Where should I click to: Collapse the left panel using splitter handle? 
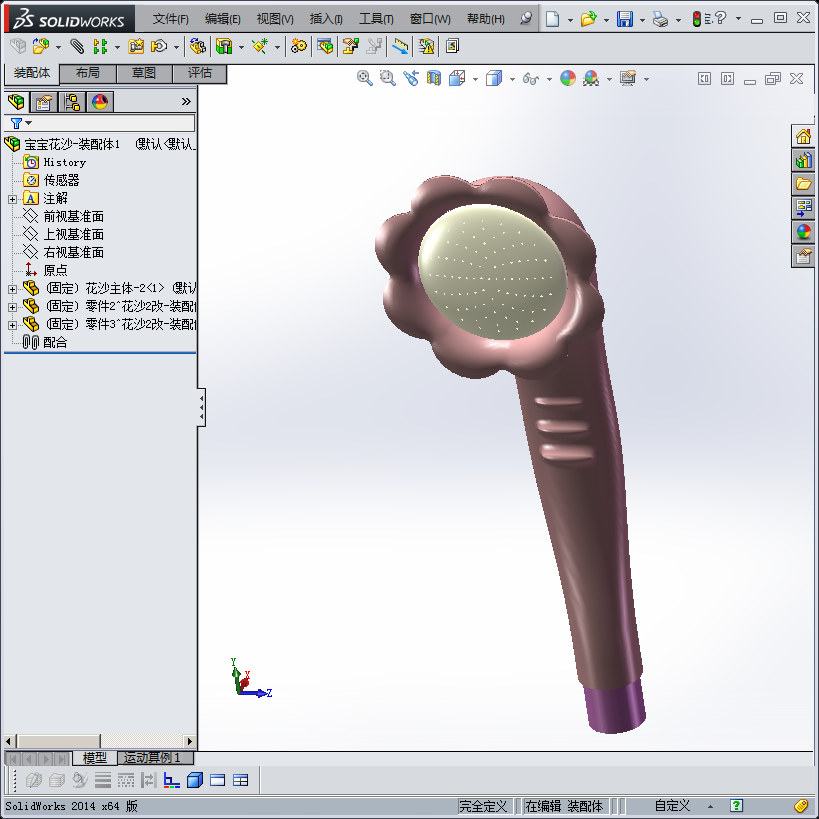pyautogui.click(x=202, y=407)
